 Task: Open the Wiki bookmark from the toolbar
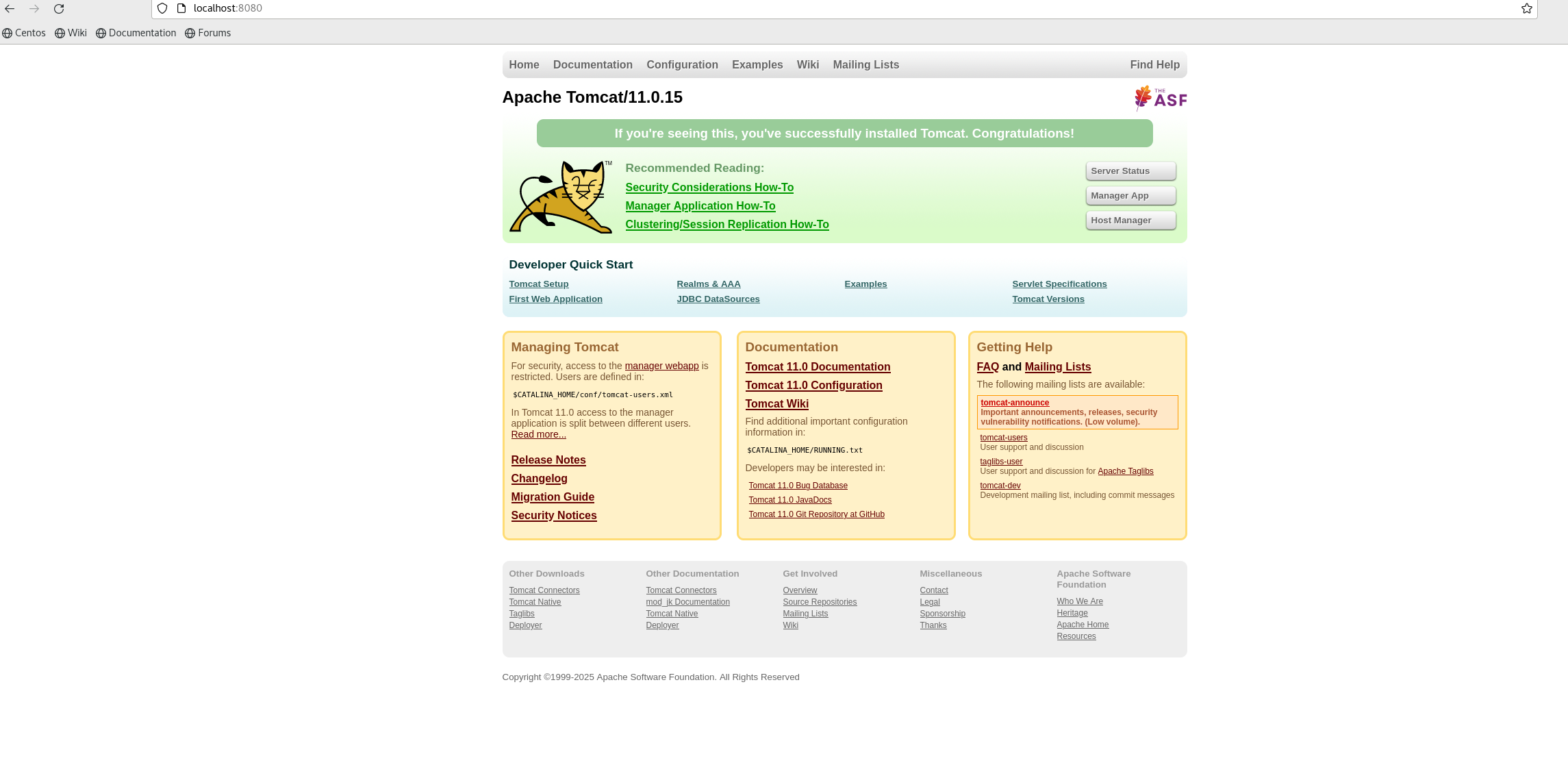71,32
